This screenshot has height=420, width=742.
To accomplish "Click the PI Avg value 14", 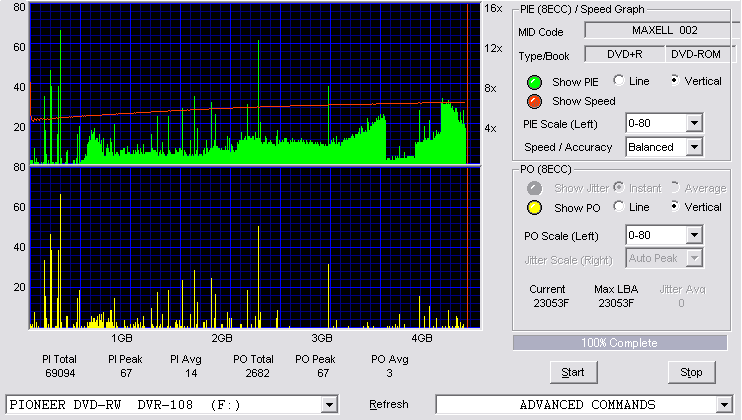I will tap(191, 374).
